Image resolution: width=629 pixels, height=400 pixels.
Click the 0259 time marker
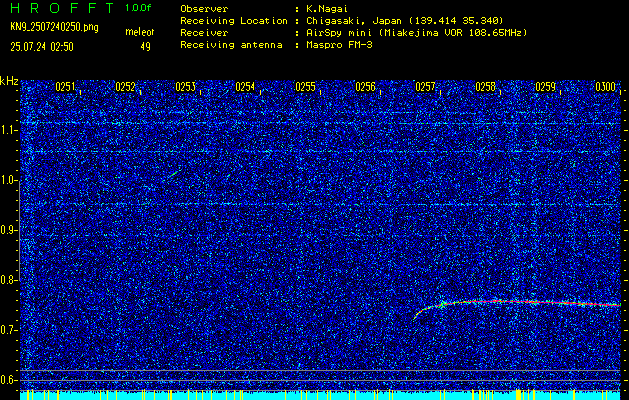pyautogui.click(x=546, y=87)
